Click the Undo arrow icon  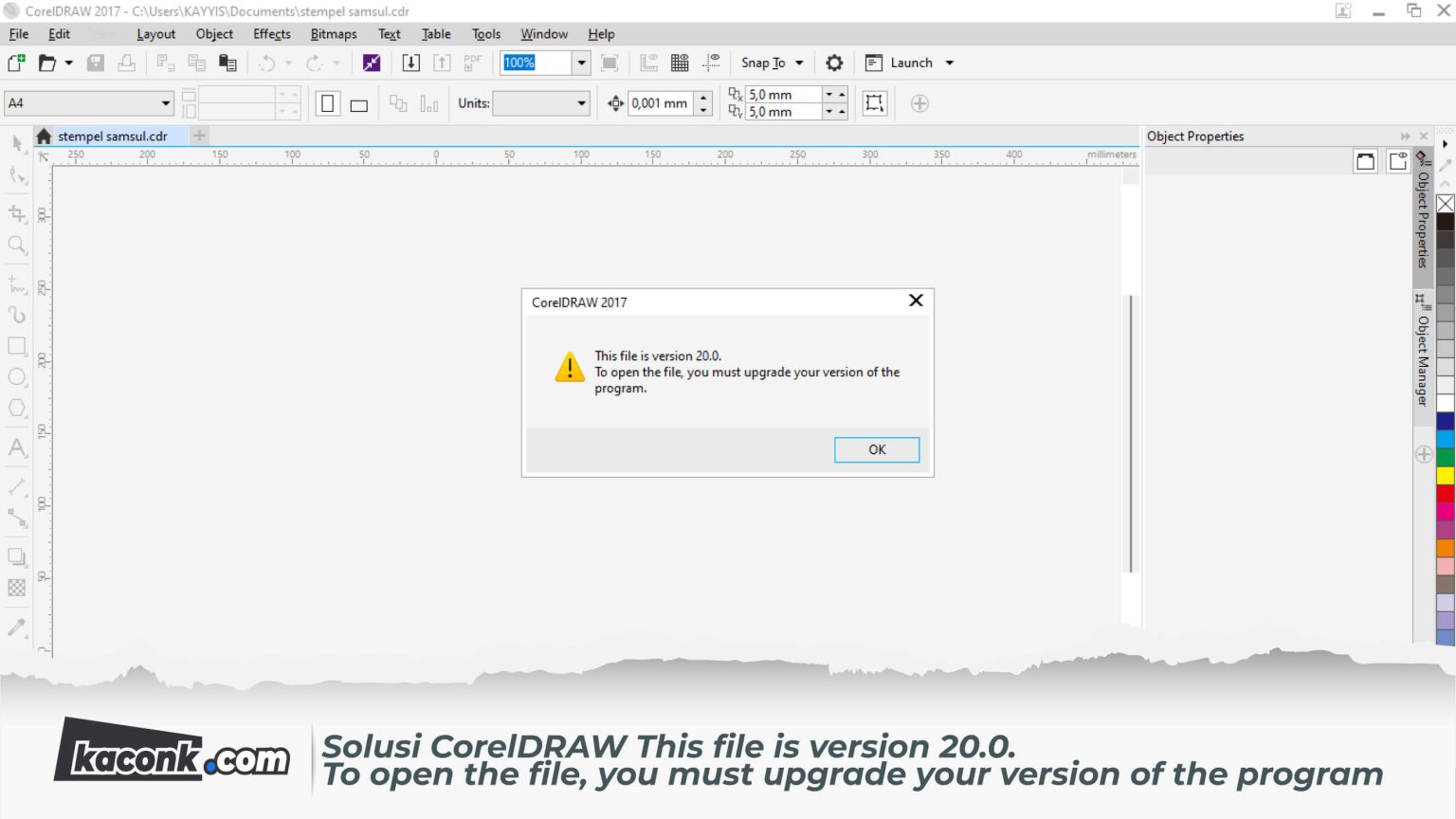point(267,63)
